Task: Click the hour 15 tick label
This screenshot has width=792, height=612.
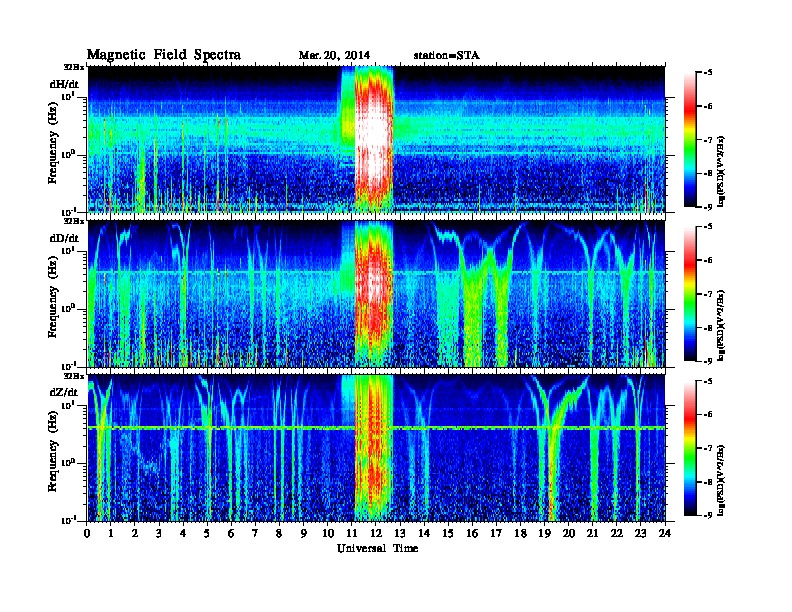Action: tap(448, 534)
